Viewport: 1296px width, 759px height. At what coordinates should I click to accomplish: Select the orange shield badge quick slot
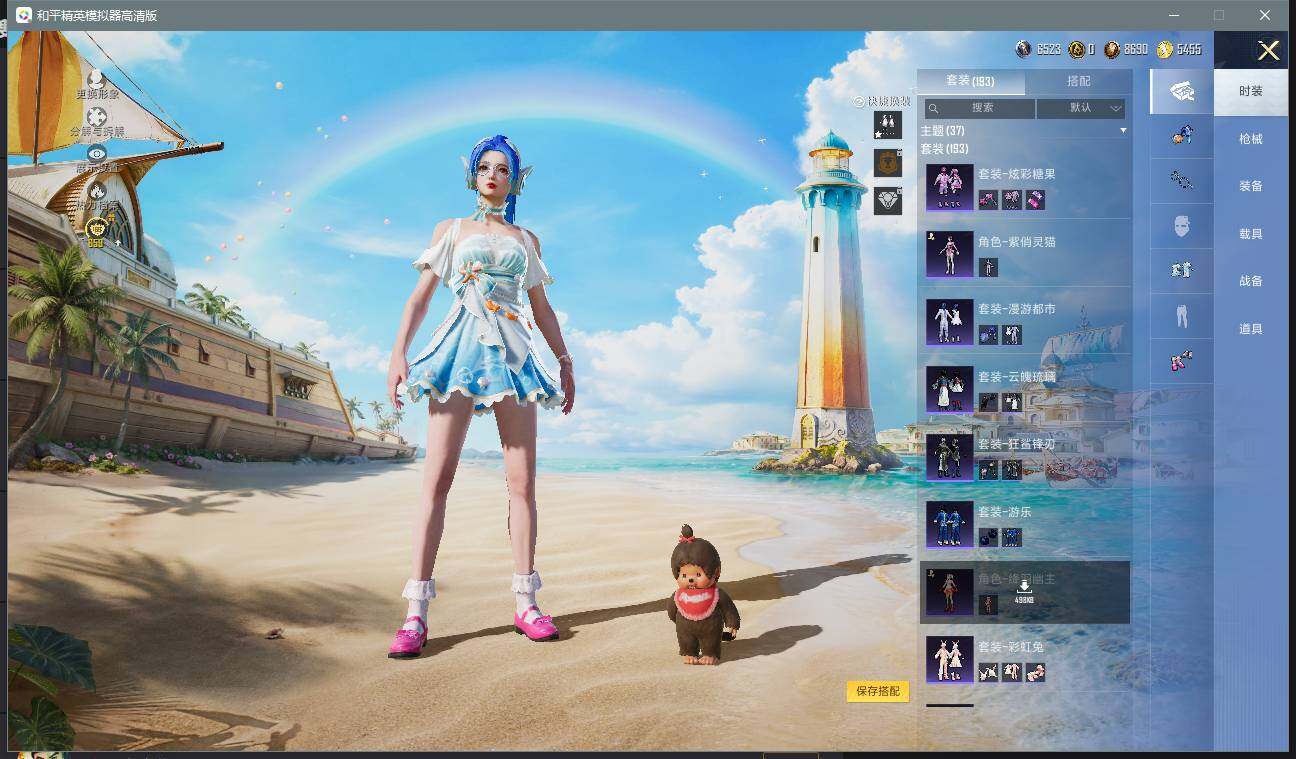(x=887, y=163)
